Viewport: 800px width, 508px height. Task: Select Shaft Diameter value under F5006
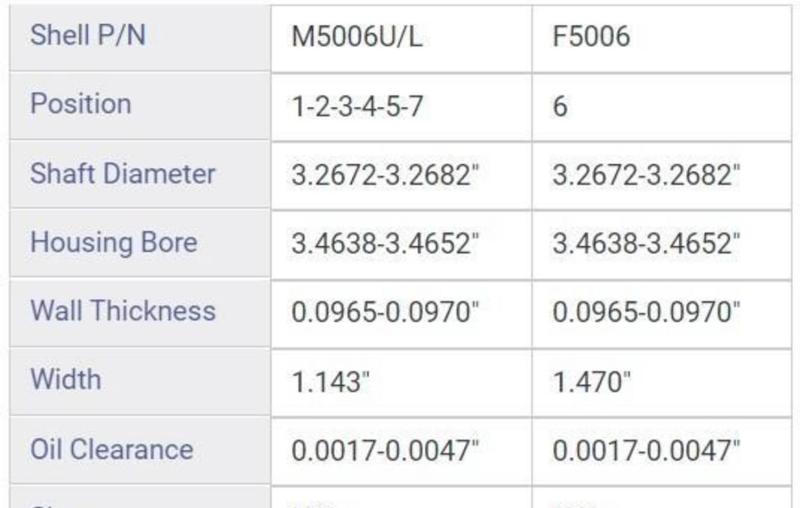click(x=646, y=175)
